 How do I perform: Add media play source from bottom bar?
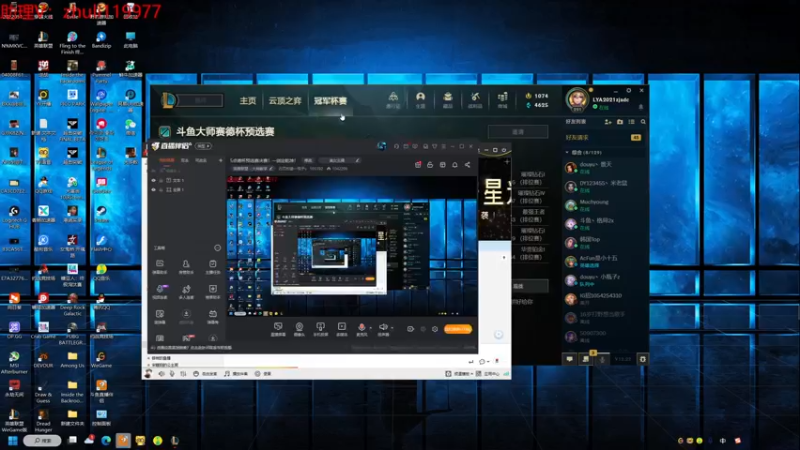(x=342, y=329)
